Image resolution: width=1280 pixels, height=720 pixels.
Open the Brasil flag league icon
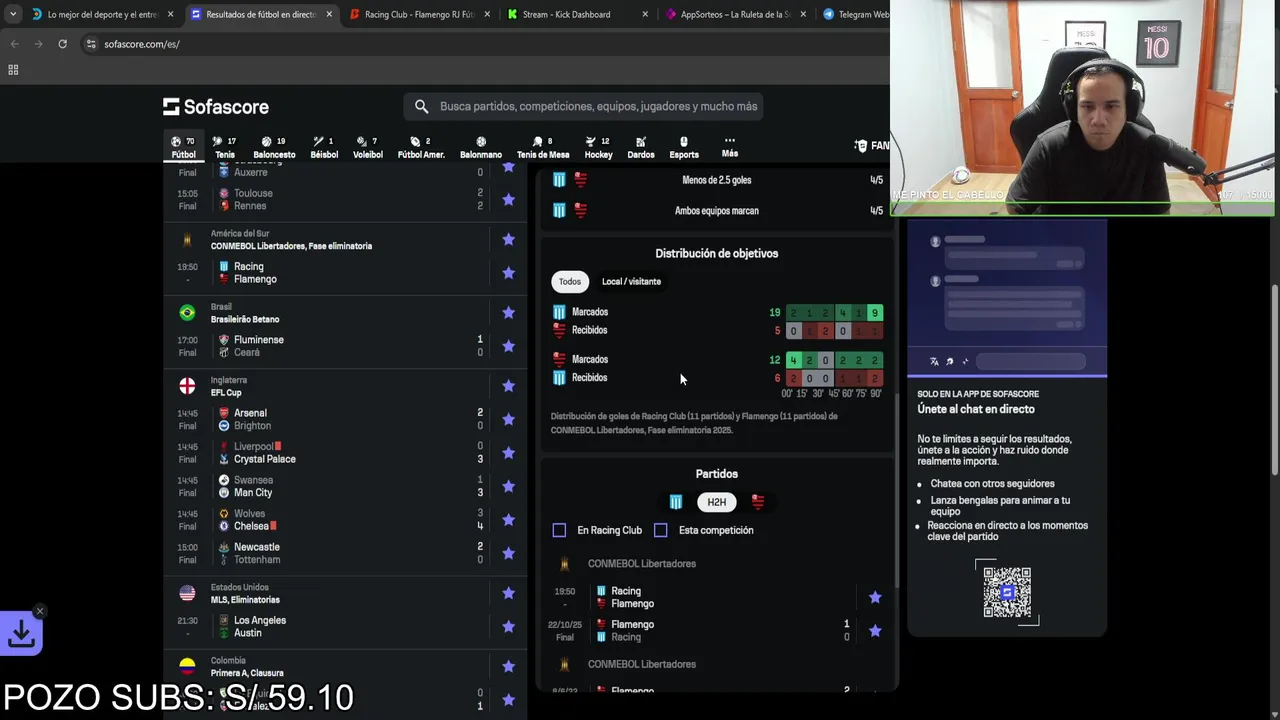click(187, 313)
